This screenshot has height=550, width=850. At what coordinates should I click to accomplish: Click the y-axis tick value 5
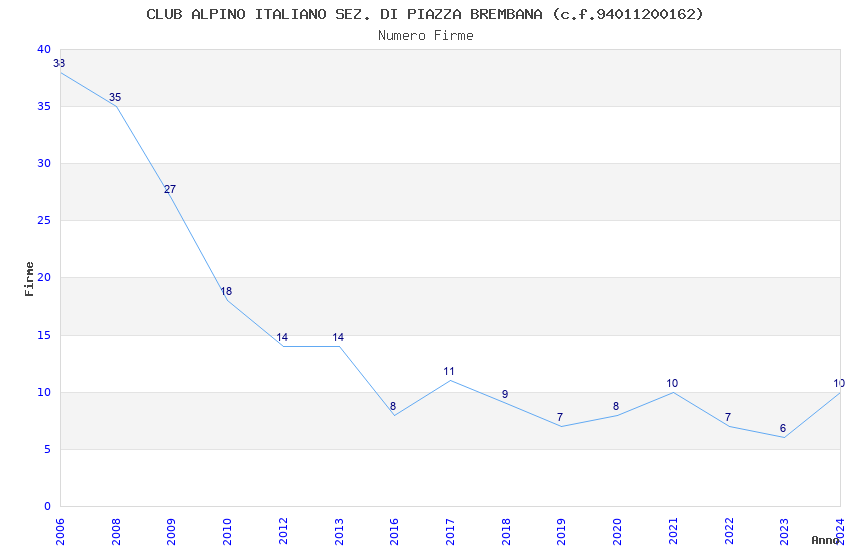[47, 449]
